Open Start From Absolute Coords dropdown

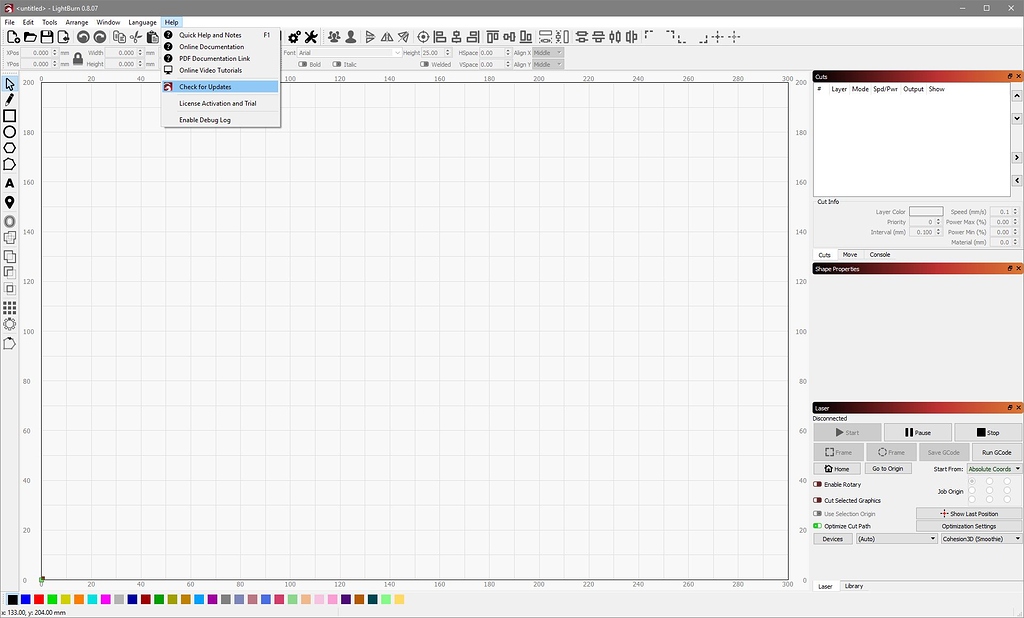pyautogui.click(x=994, y=469)
